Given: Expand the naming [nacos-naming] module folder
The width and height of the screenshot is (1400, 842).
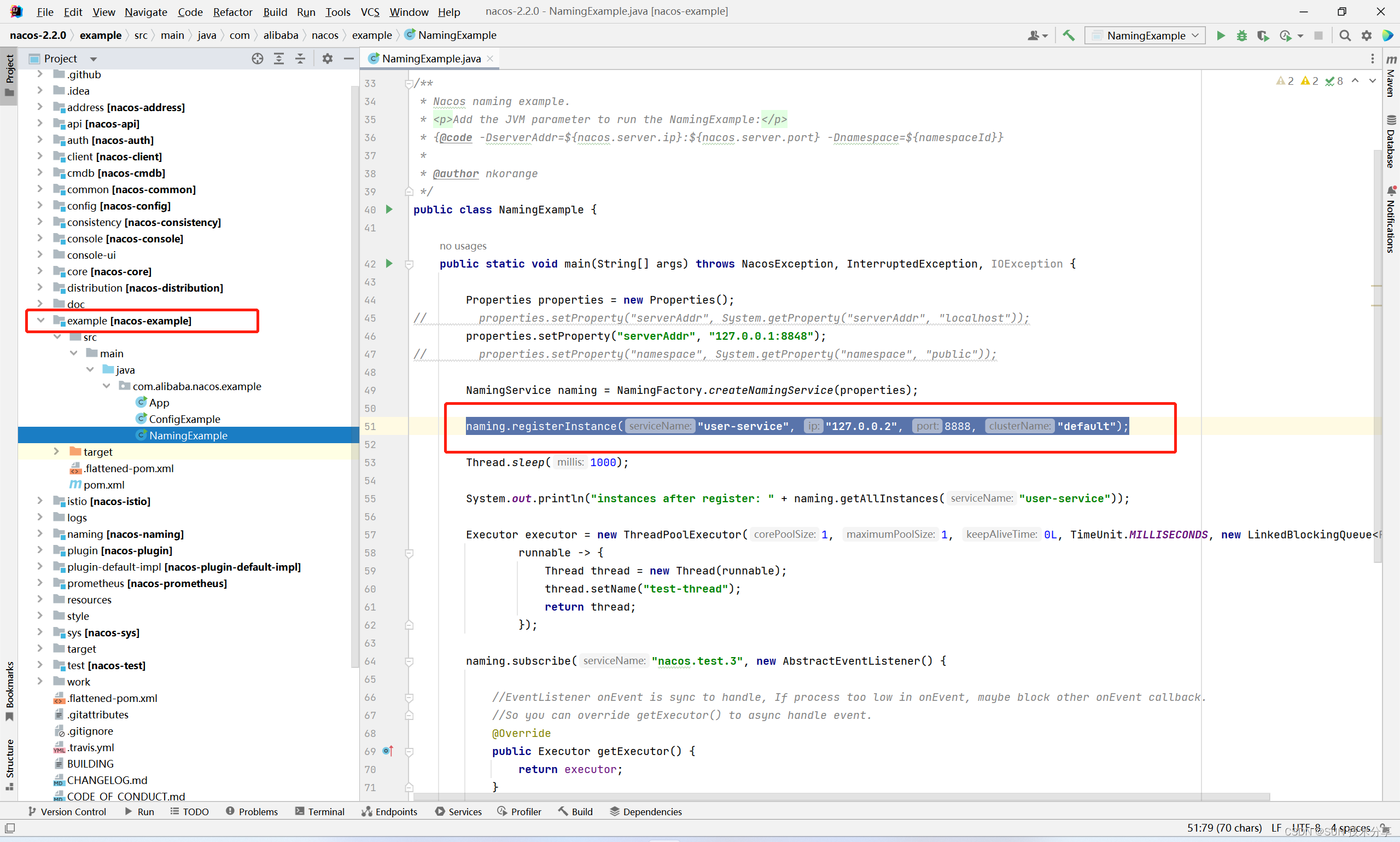Looking at the screenshot, I should click(x=40, y=534).
